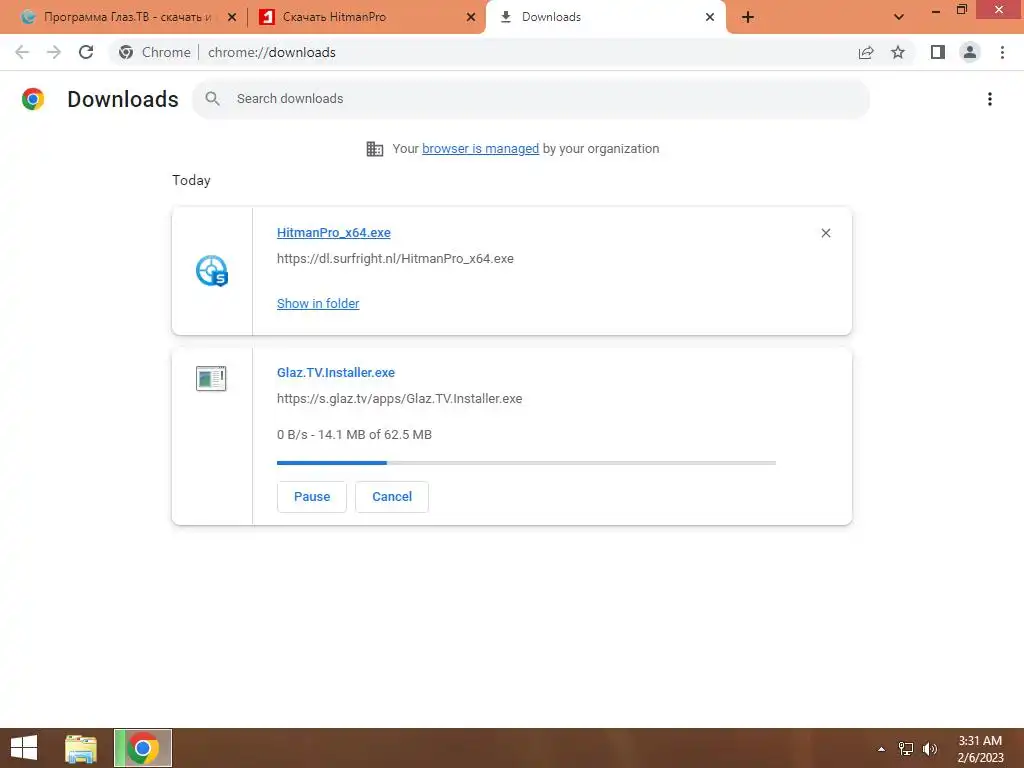This screenshot has height=768, width=1024.
Task: Click the Glaz.TV installer file icon
Action: pos(211,379)
